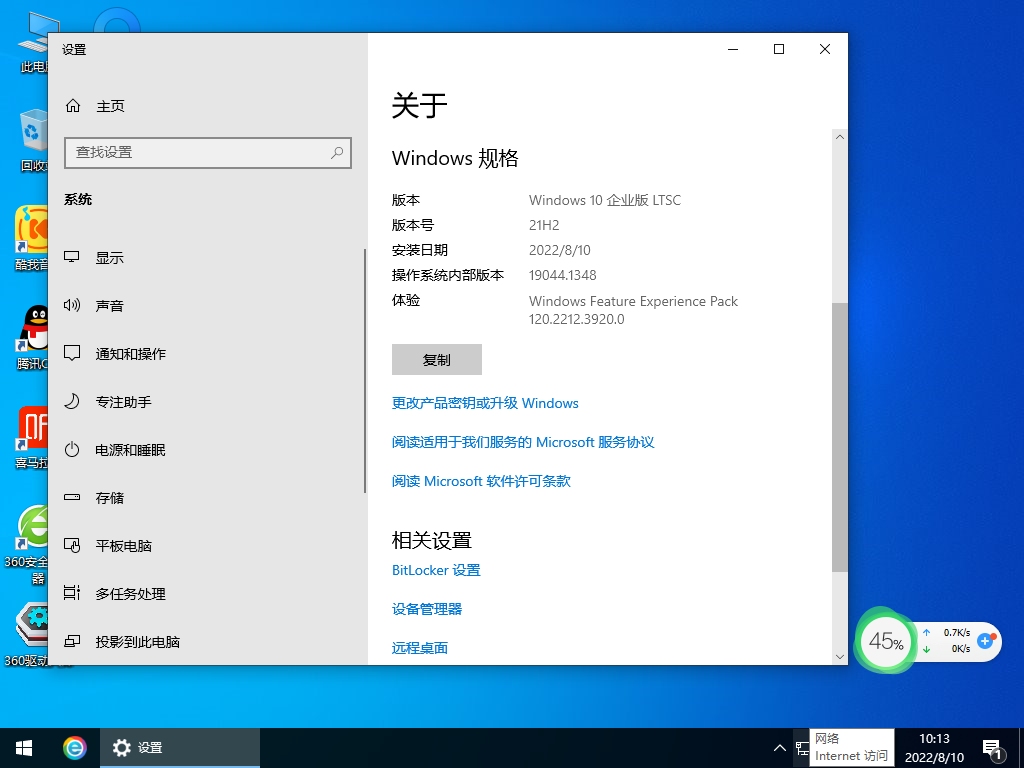Image resolution: width=1024 pixels, height=768 pixels.
Task: Open Projecting to this PC settings
Action: (137, 642)
